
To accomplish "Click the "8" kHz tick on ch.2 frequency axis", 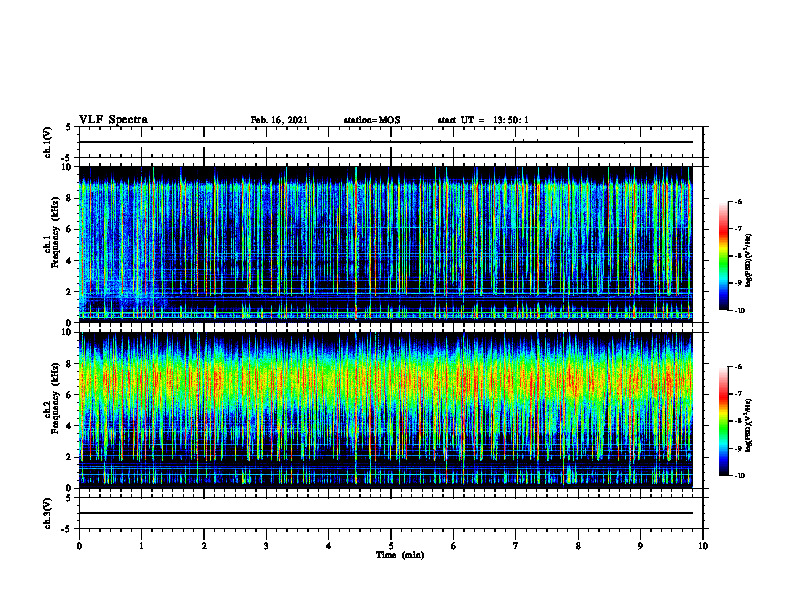I will tap(70, 364).
